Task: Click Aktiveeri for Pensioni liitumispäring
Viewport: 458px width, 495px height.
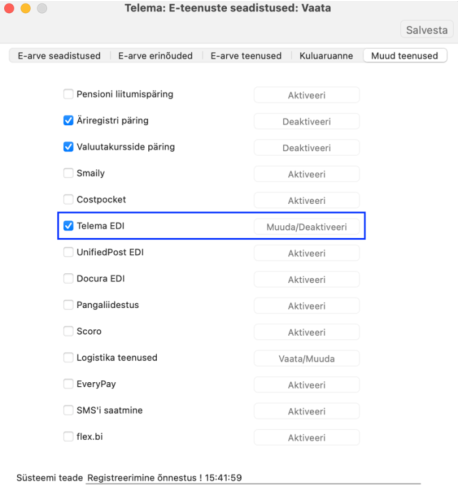Action: 307,95
